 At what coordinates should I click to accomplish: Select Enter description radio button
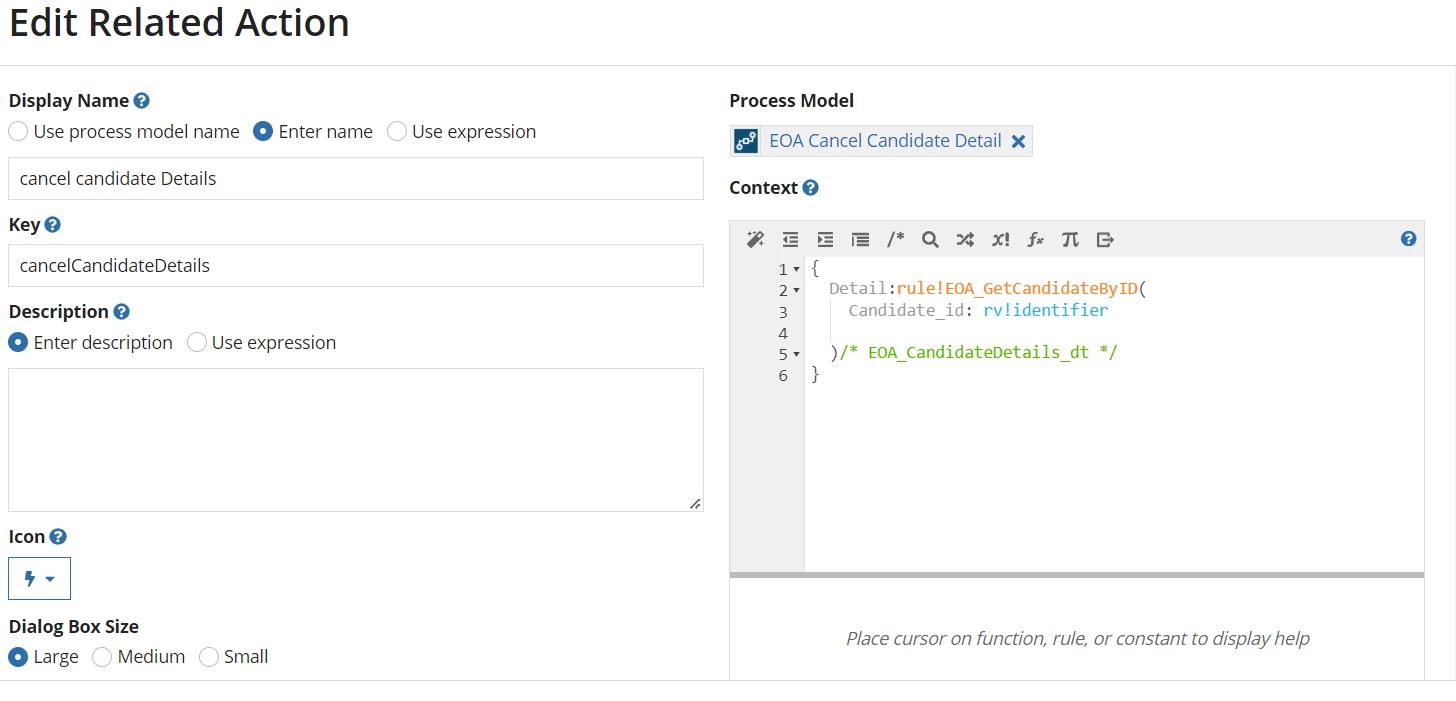(18, 343)
